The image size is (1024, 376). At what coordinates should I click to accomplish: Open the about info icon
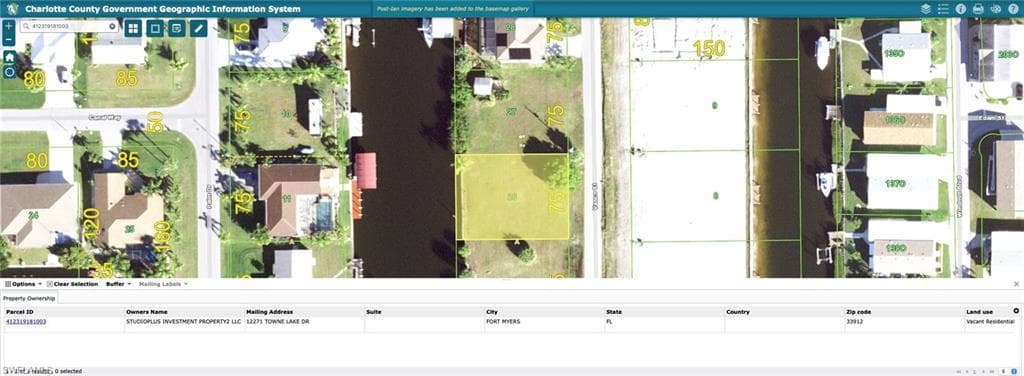click(961, 8)
